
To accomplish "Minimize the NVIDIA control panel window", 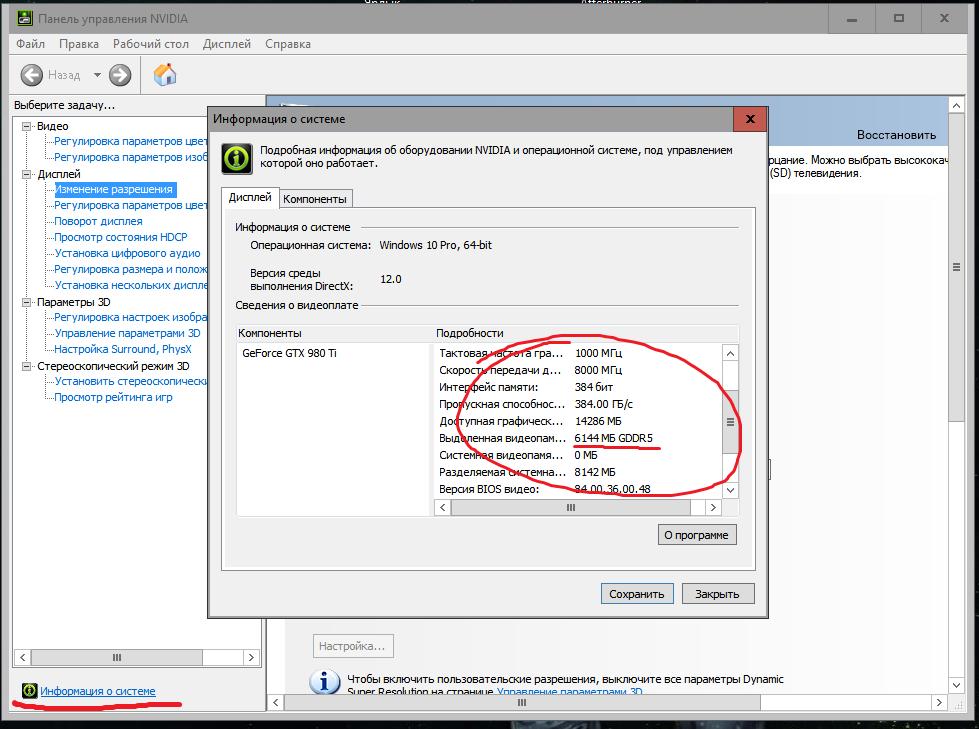I will tap(852, 19).
